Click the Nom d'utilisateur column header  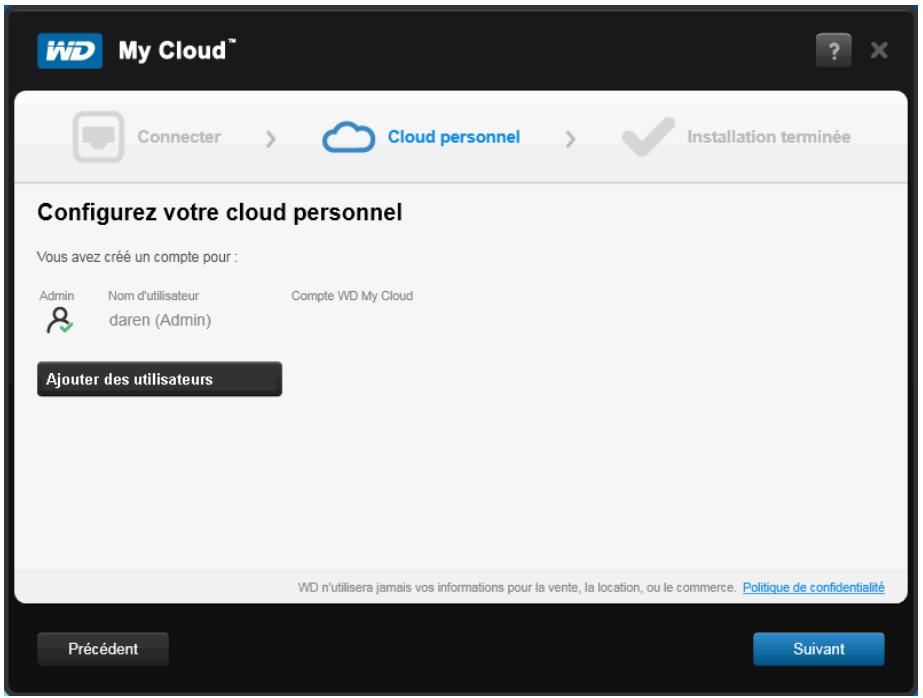pyautogui.click(x=153, y=295)
